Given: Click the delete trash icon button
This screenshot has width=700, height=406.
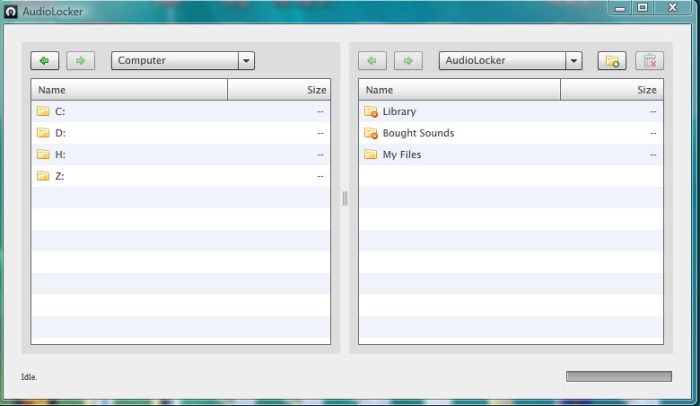Looking at the screenshot, I should (650, 61).
